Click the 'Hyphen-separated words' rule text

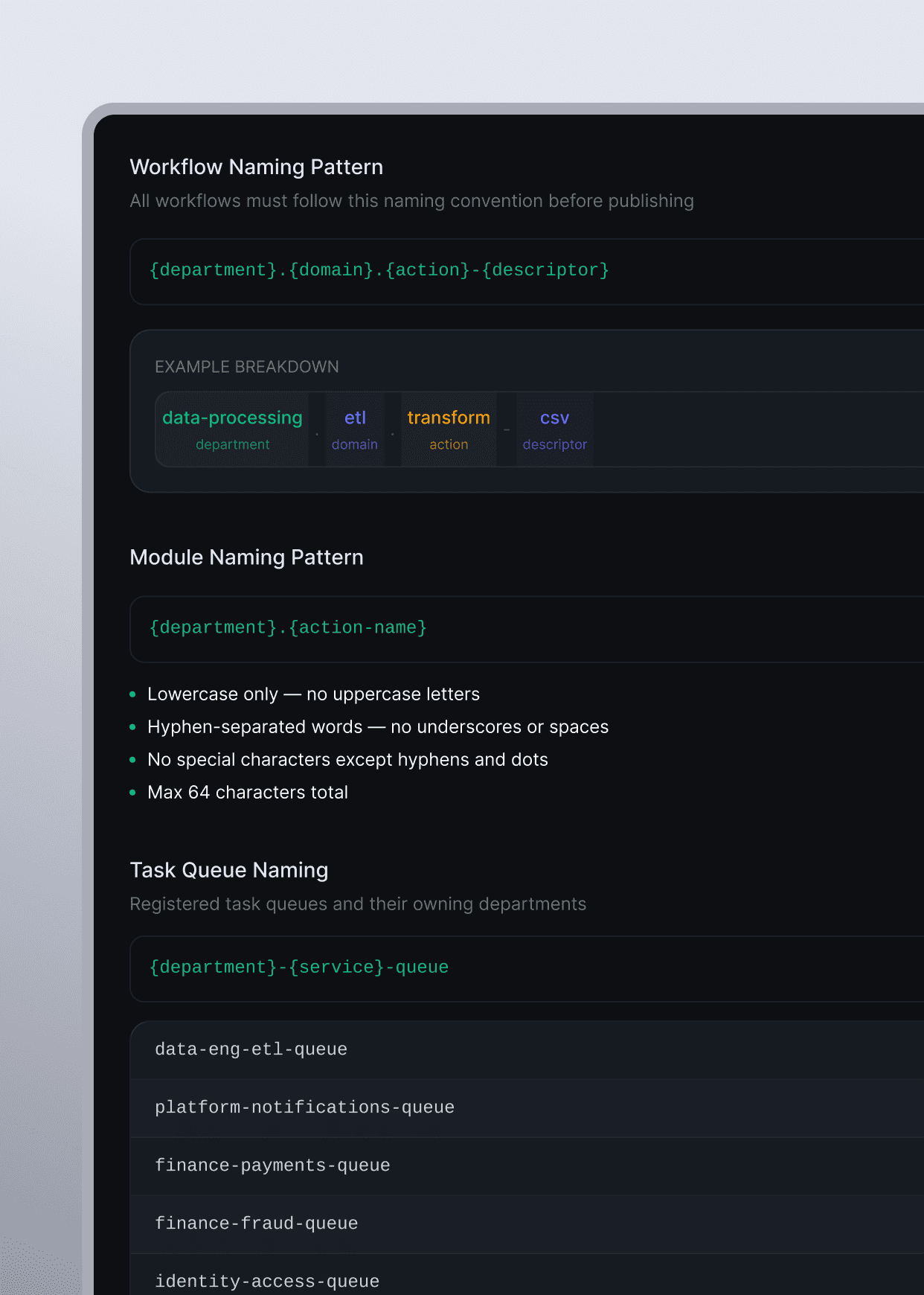tap(378, 727)
